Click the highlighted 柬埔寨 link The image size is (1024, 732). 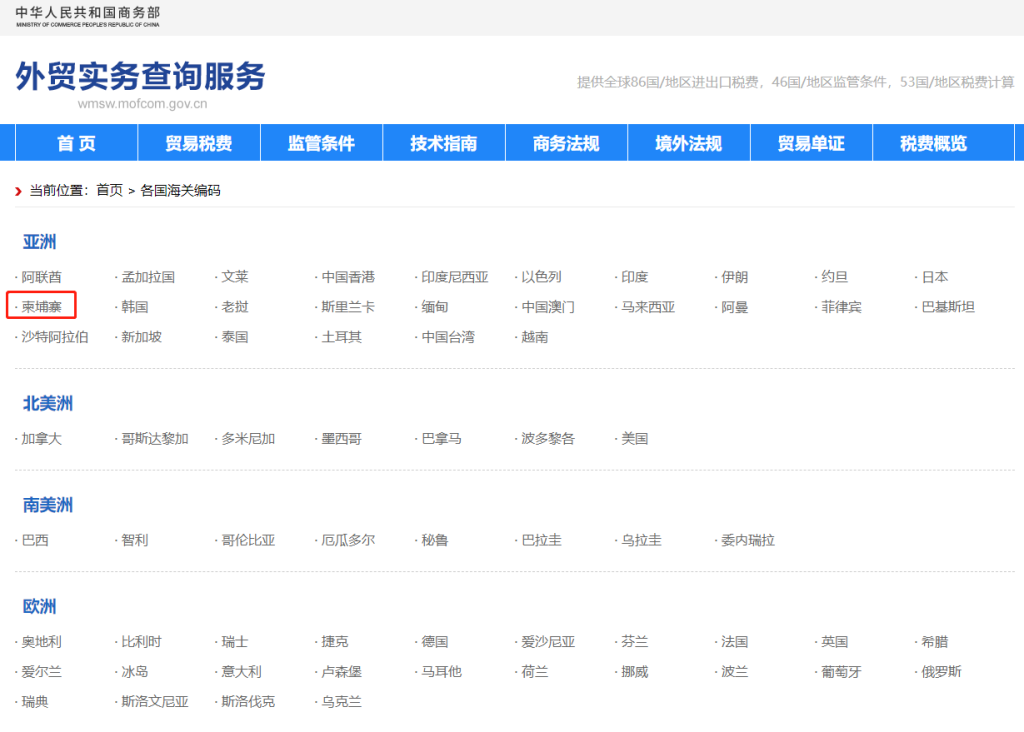pyautogui.click(x=41, y=307)
